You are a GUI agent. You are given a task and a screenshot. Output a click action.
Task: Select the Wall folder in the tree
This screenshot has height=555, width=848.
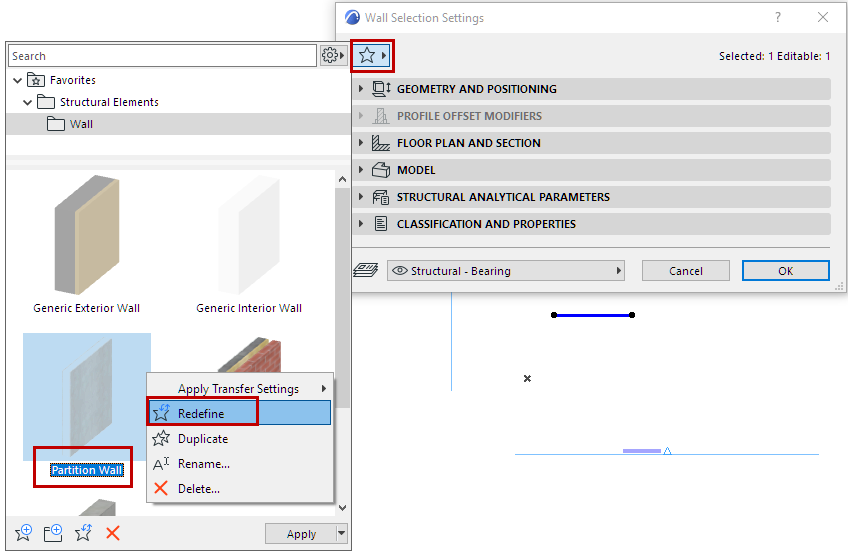pyautogui.click(x=178, y=124)
